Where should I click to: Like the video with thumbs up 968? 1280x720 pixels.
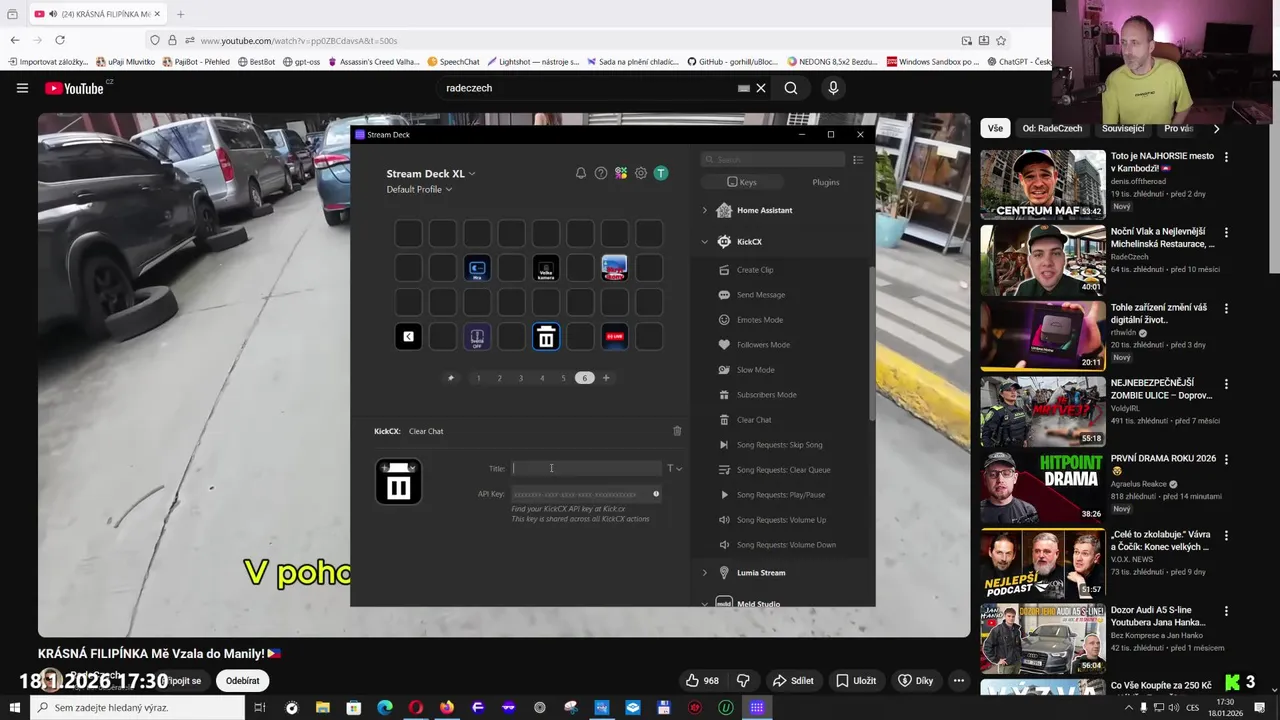(x=702, y=681)
